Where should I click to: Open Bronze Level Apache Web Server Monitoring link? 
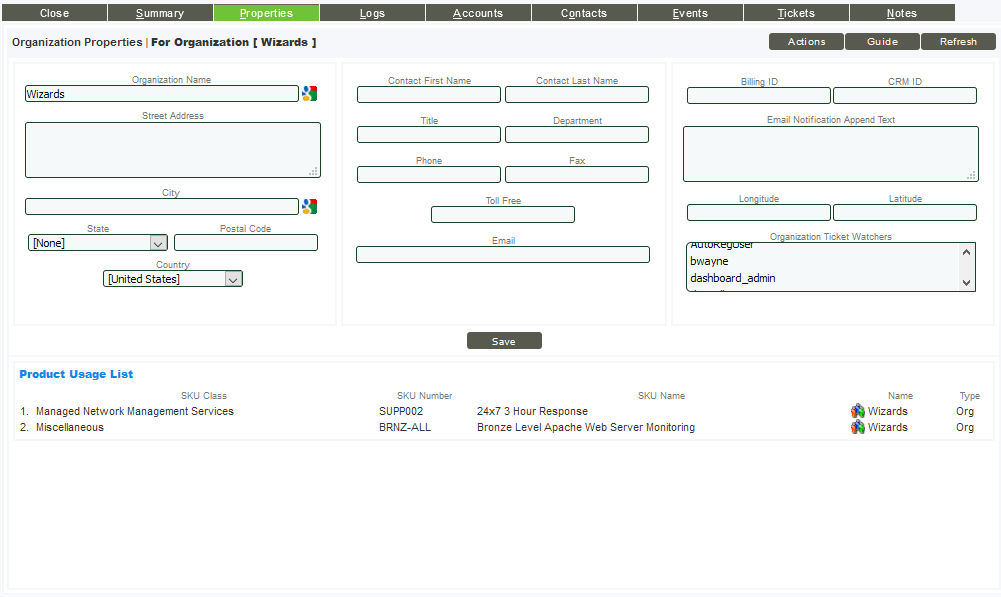[x=586, y=427]
